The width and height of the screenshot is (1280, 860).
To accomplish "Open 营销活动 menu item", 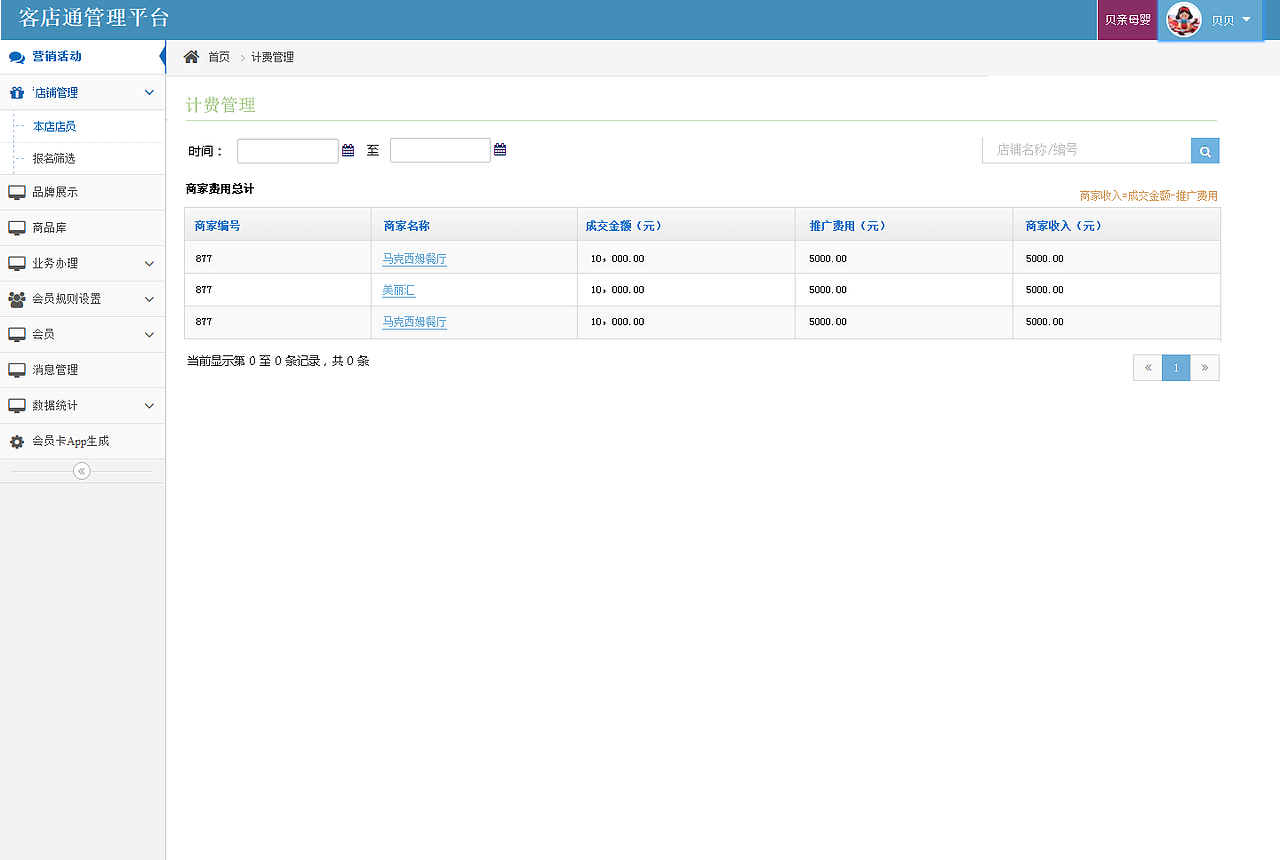I will [82, 57].
